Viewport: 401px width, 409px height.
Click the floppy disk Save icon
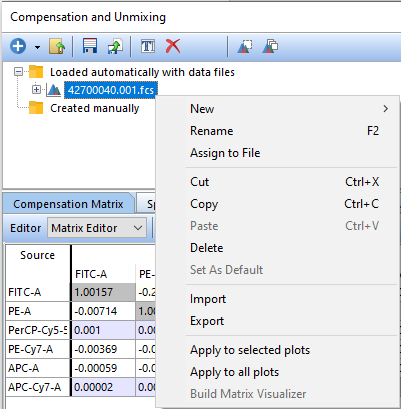coord(90,46)
